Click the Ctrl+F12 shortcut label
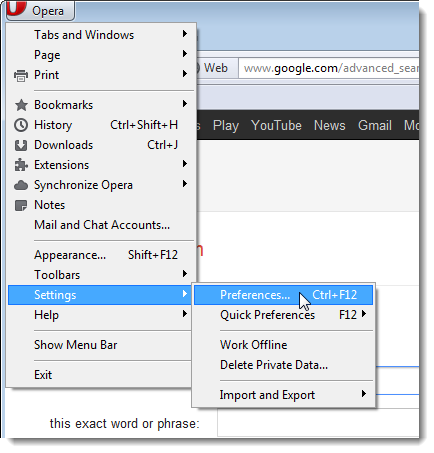 click(335, 295)
